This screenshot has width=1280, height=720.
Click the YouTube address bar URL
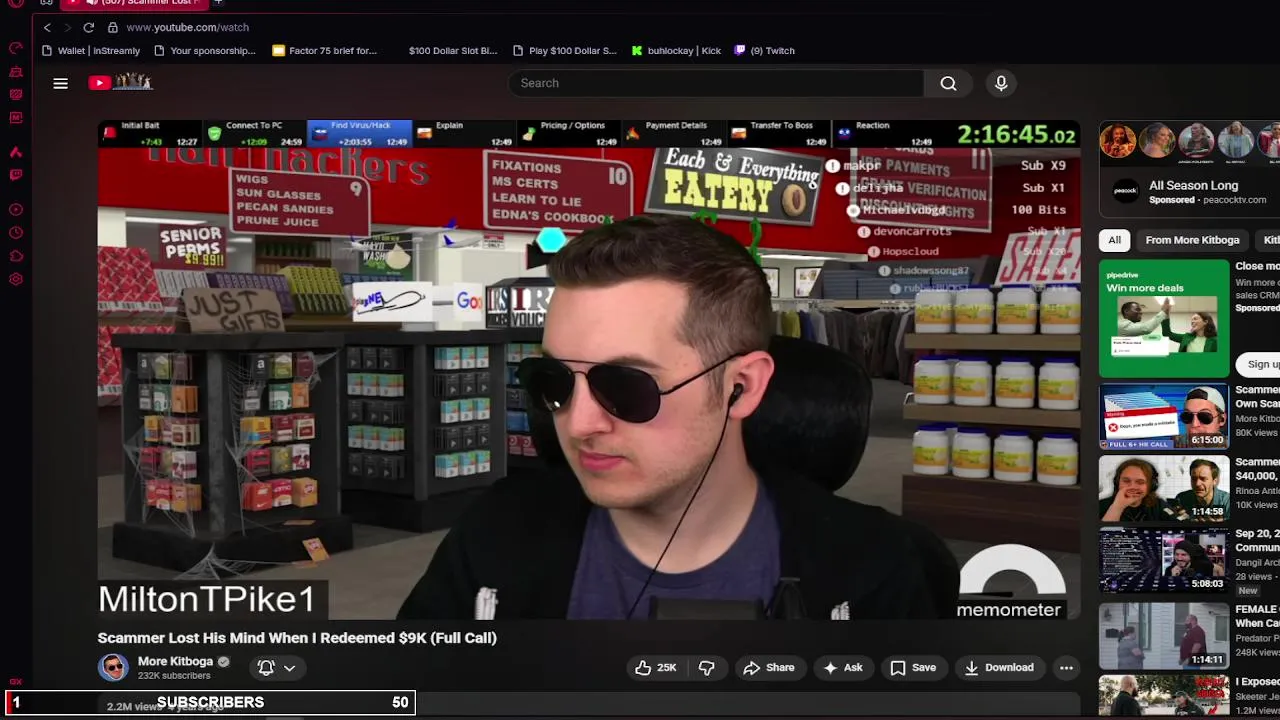click(x=187, y=27)
